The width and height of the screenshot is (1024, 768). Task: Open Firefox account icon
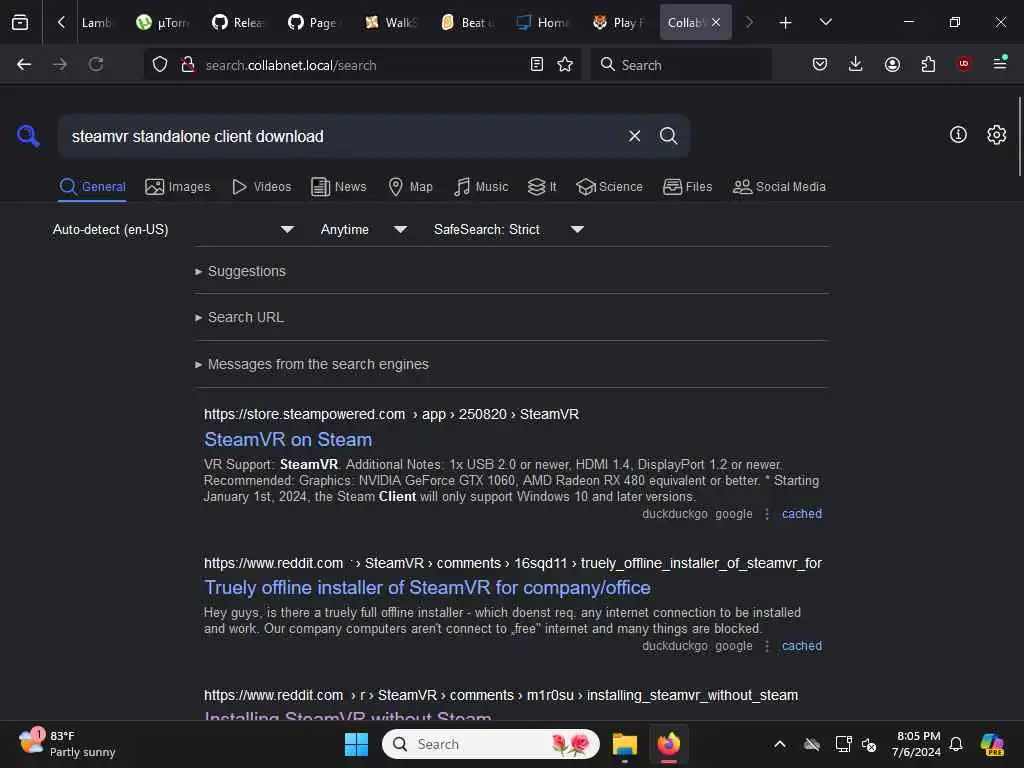[892, 64]
